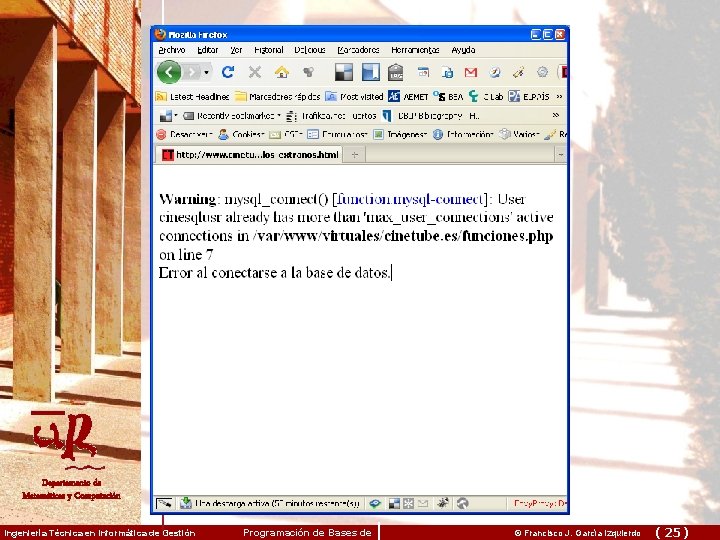Screen dimensions: 720x540
Task: Click the compass toolbar icon
Action: click(x=495, y=72)
